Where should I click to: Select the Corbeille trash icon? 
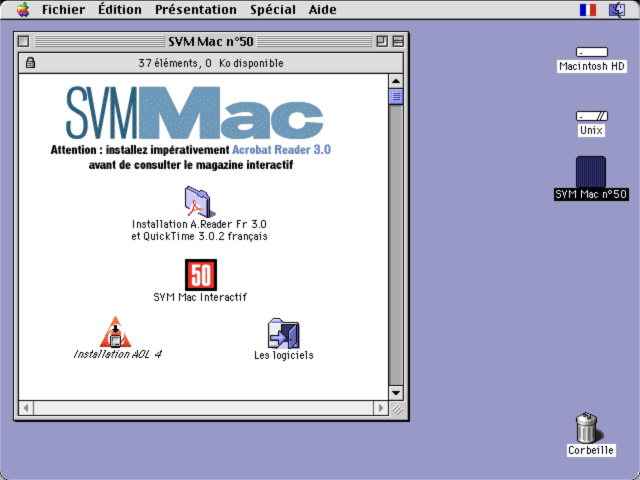point(587,427)
